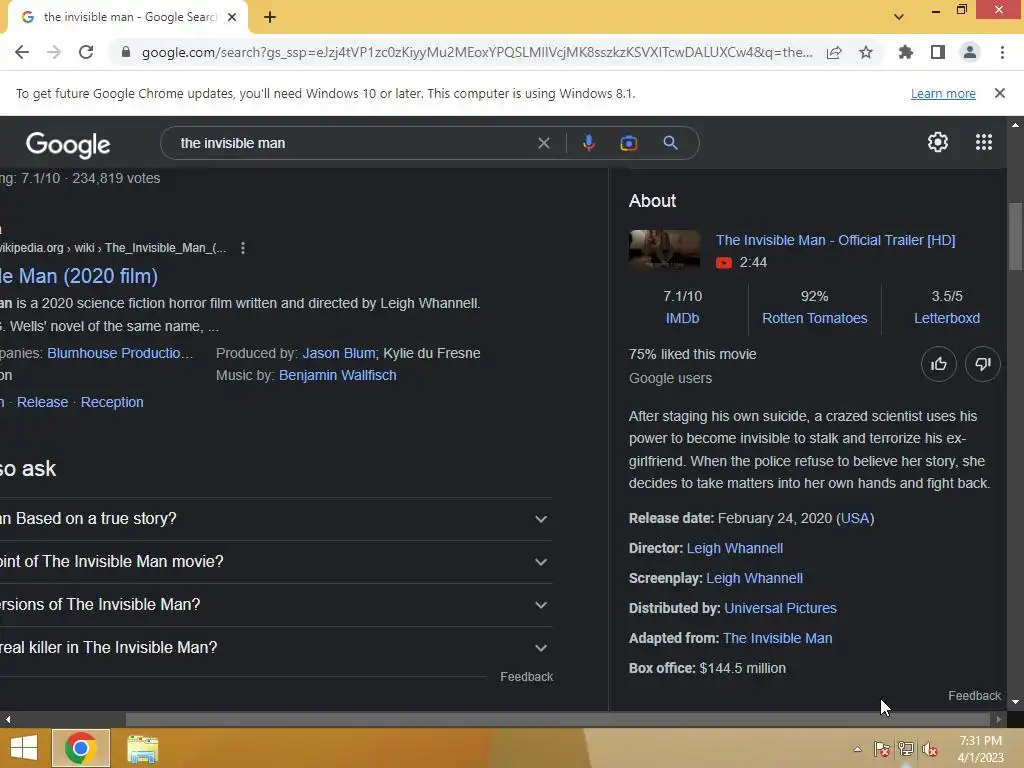This screenshot has width=1024, height=768.
Task: Open the Extensions puzzle icon
Action: point(905,52)
